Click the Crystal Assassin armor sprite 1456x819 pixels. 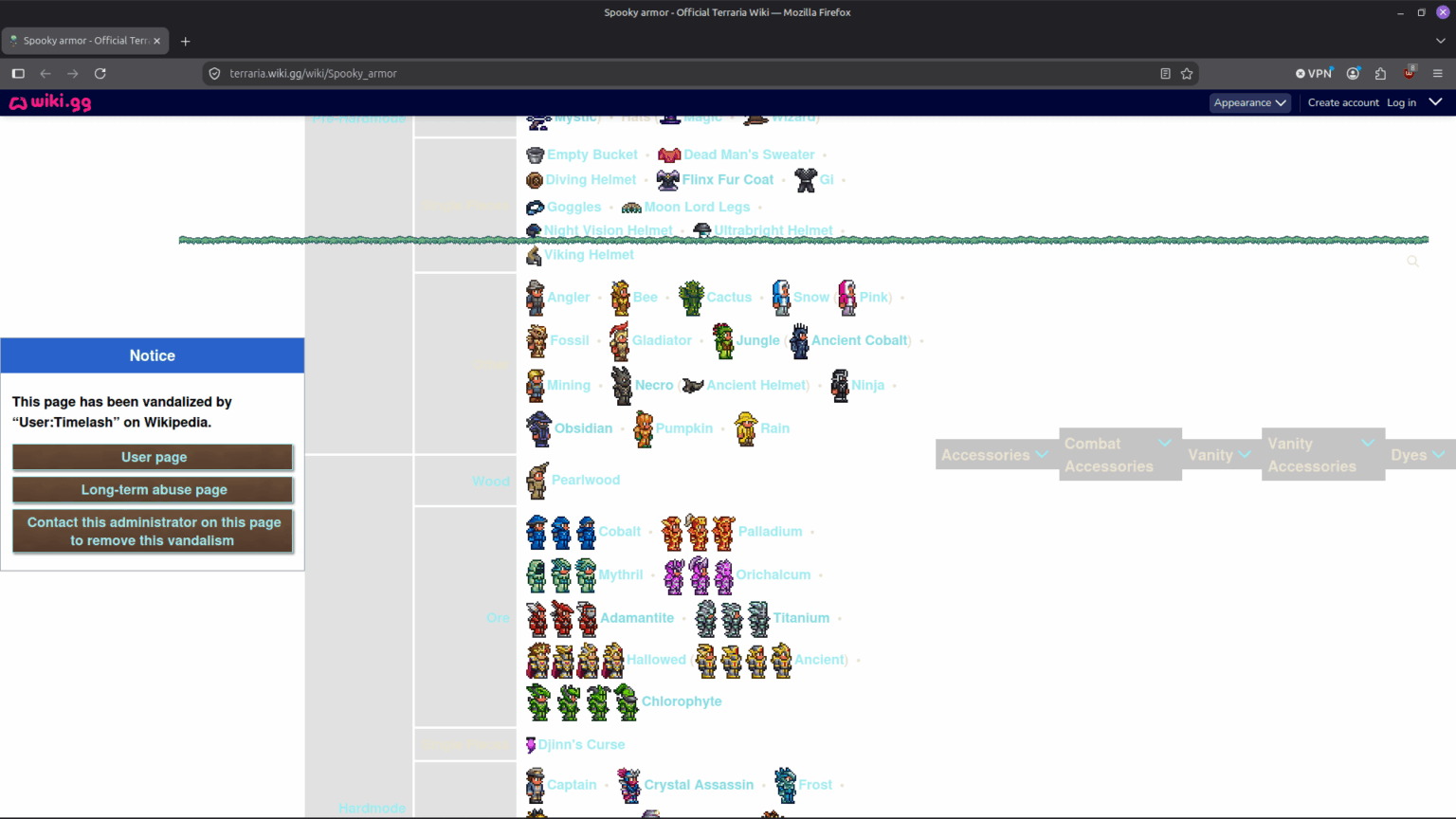629,785
